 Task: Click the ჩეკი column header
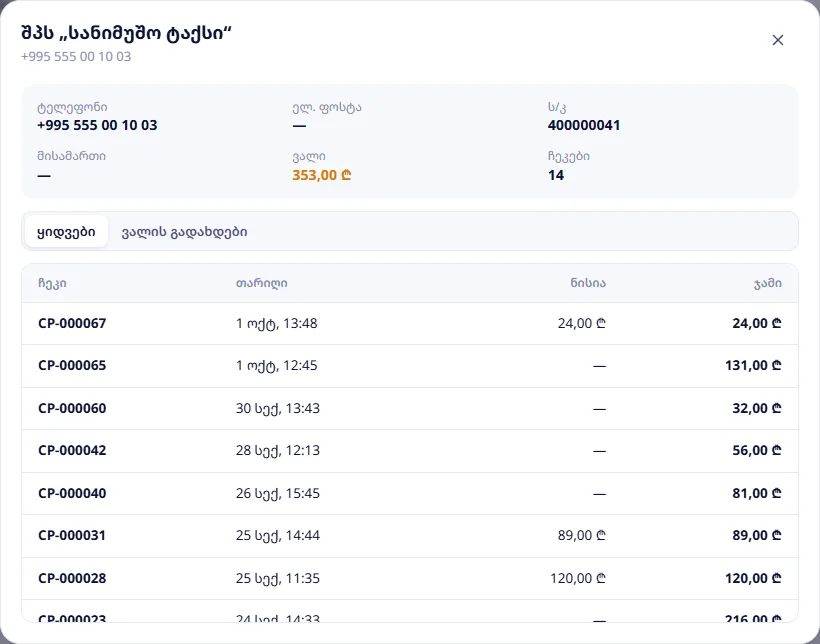[52, 283]
